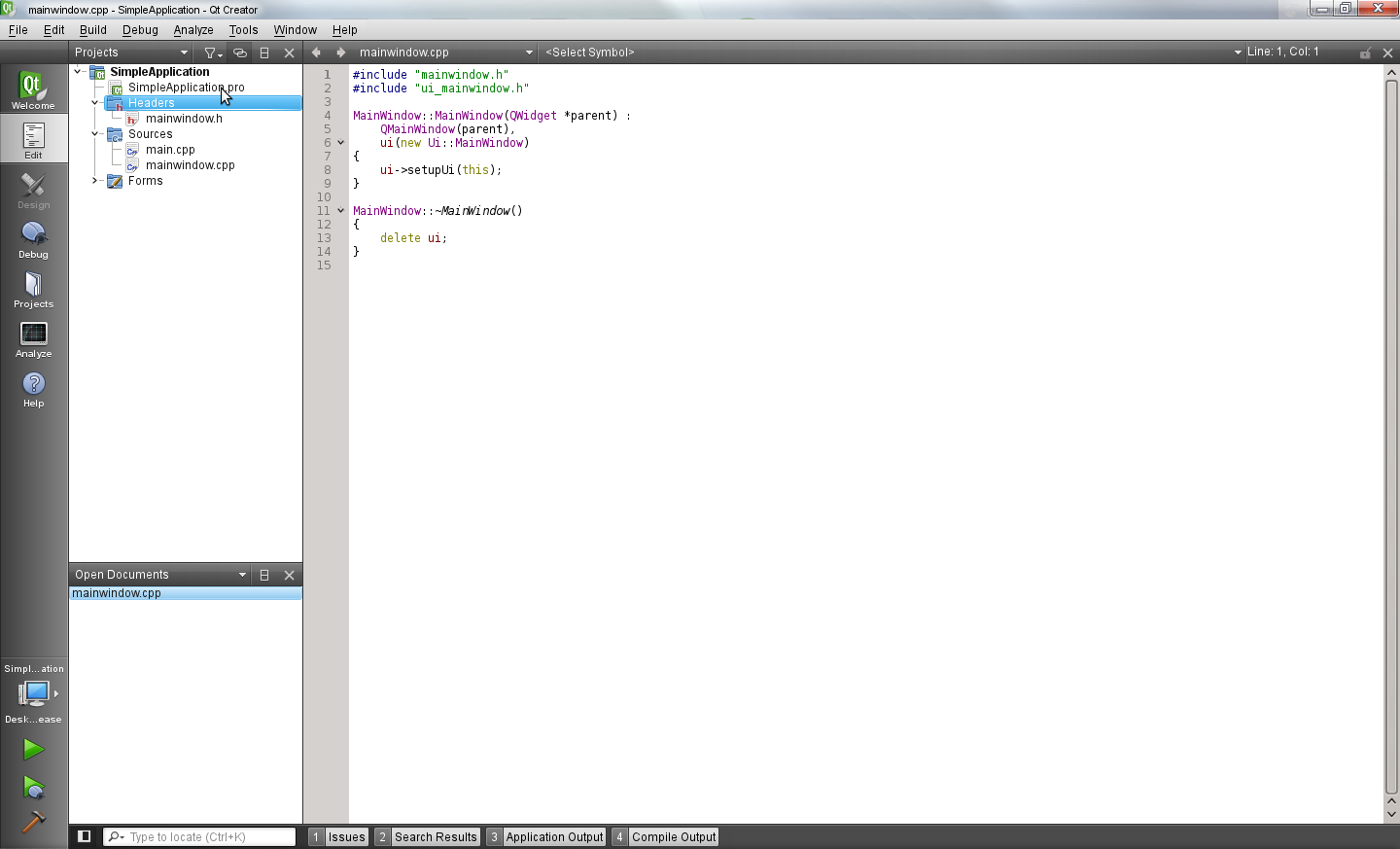Open the File menu
1400x849 pixels.
[18, 30]
